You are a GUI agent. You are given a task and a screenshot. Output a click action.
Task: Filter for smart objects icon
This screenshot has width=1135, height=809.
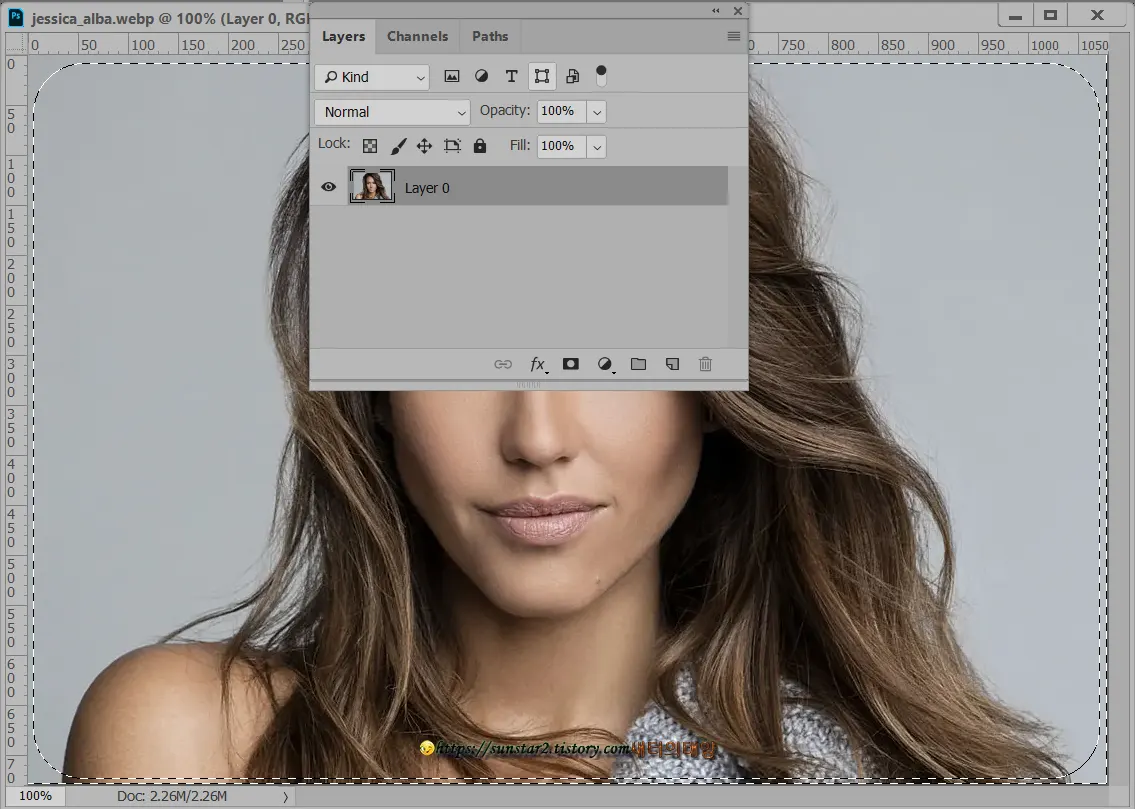(572, 76)
